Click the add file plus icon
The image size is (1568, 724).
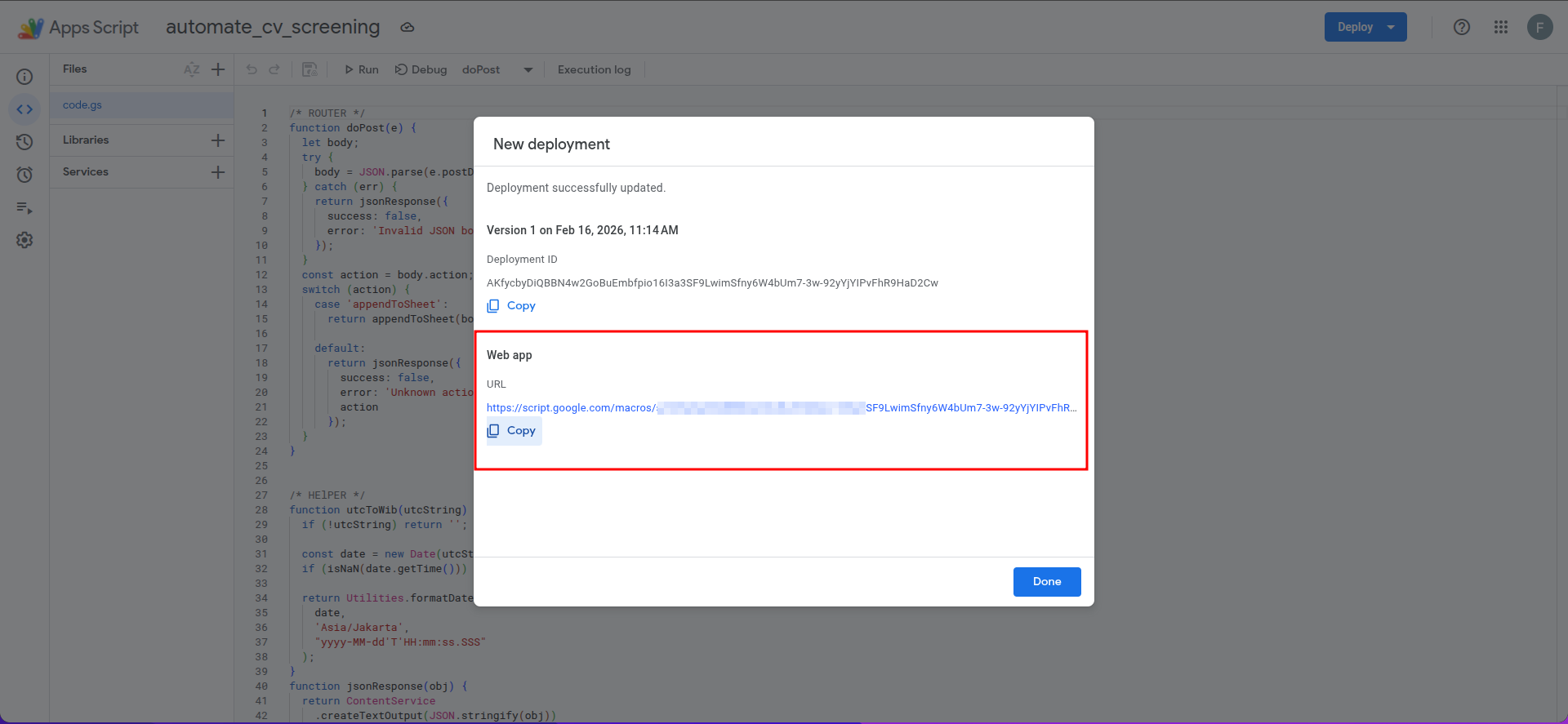pyautogui.click(x=218, y=69)
